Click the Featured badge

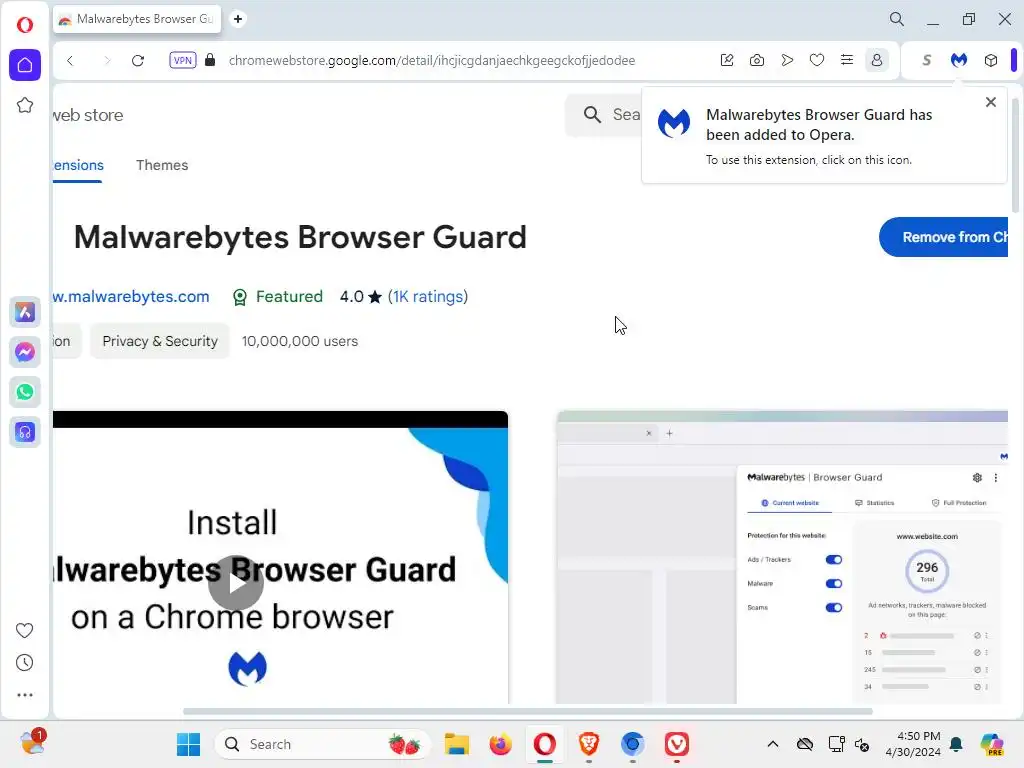point(278,296)
